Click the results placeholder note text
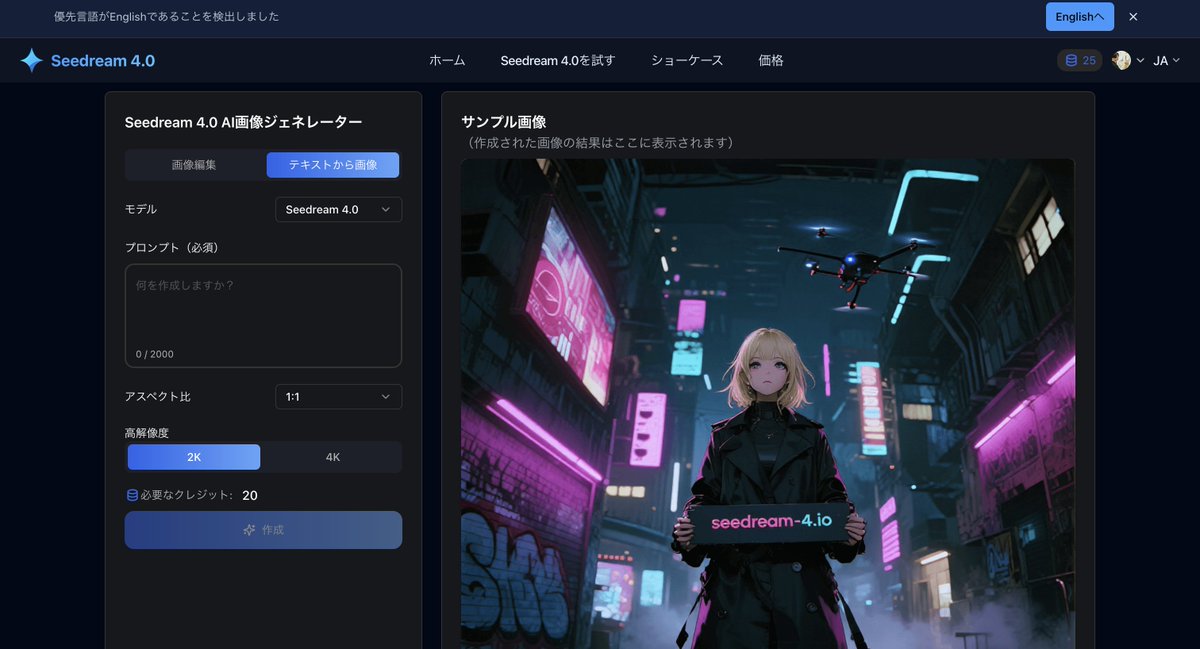 tap(601, 143)
